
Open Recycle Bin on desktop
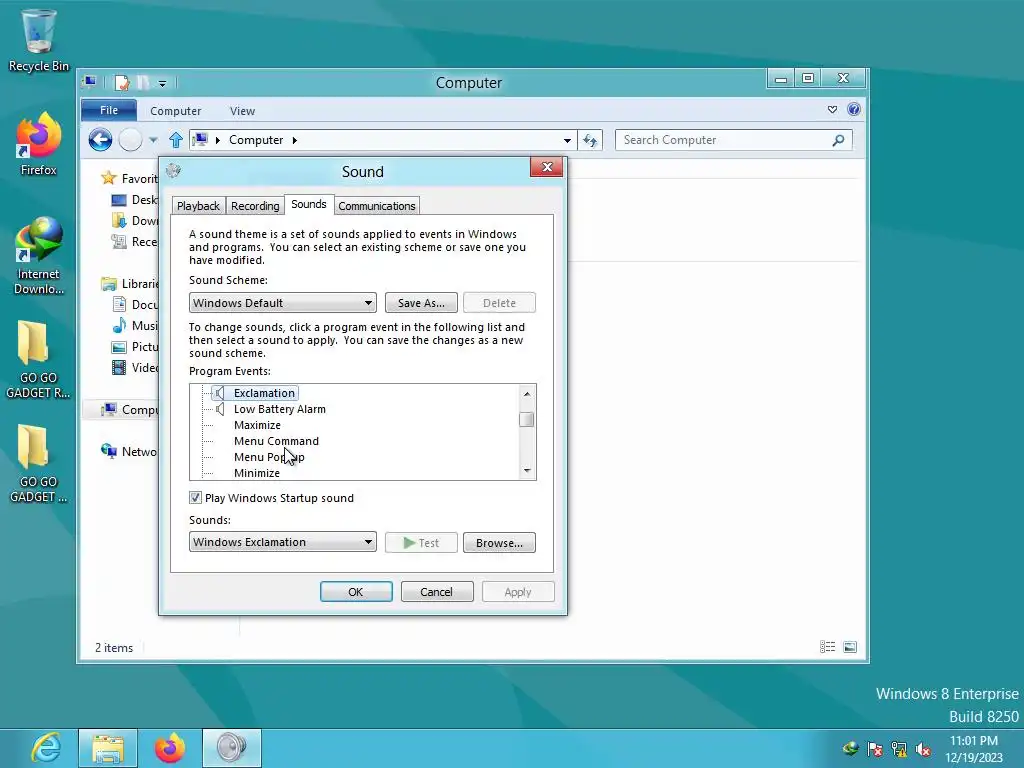point(38,40)
